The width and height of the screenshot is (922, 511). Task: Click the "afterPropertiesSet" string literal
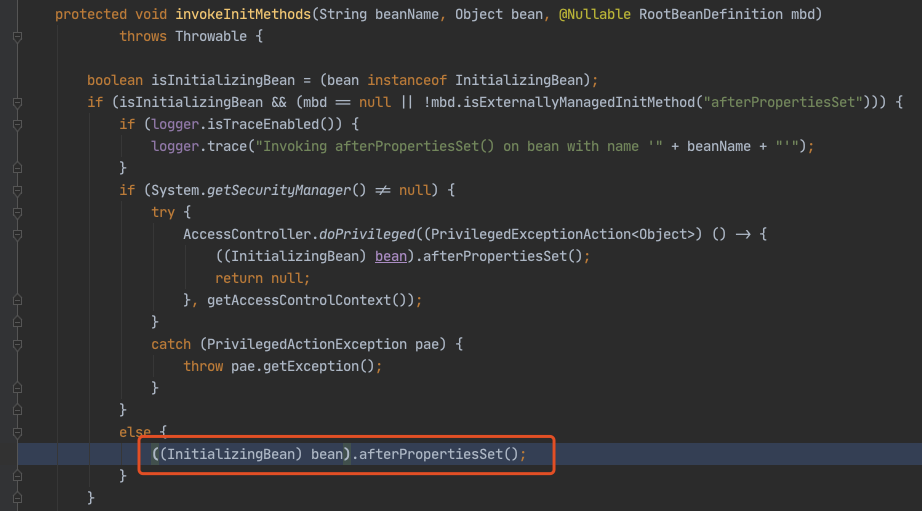click(x=783, y=102)
